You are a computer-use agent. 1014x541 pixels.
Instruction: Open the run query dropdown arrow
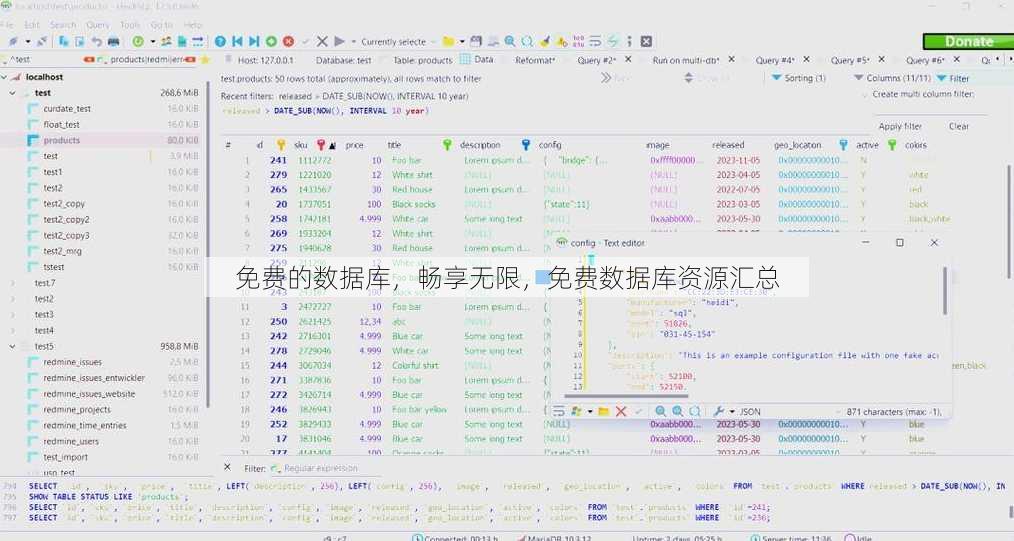click(x=354, y=41)
